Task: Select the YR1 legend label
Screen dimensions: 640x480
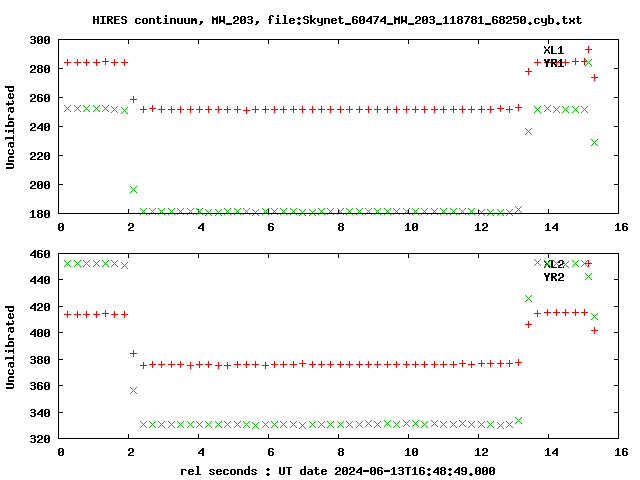Action: (553, 63)
